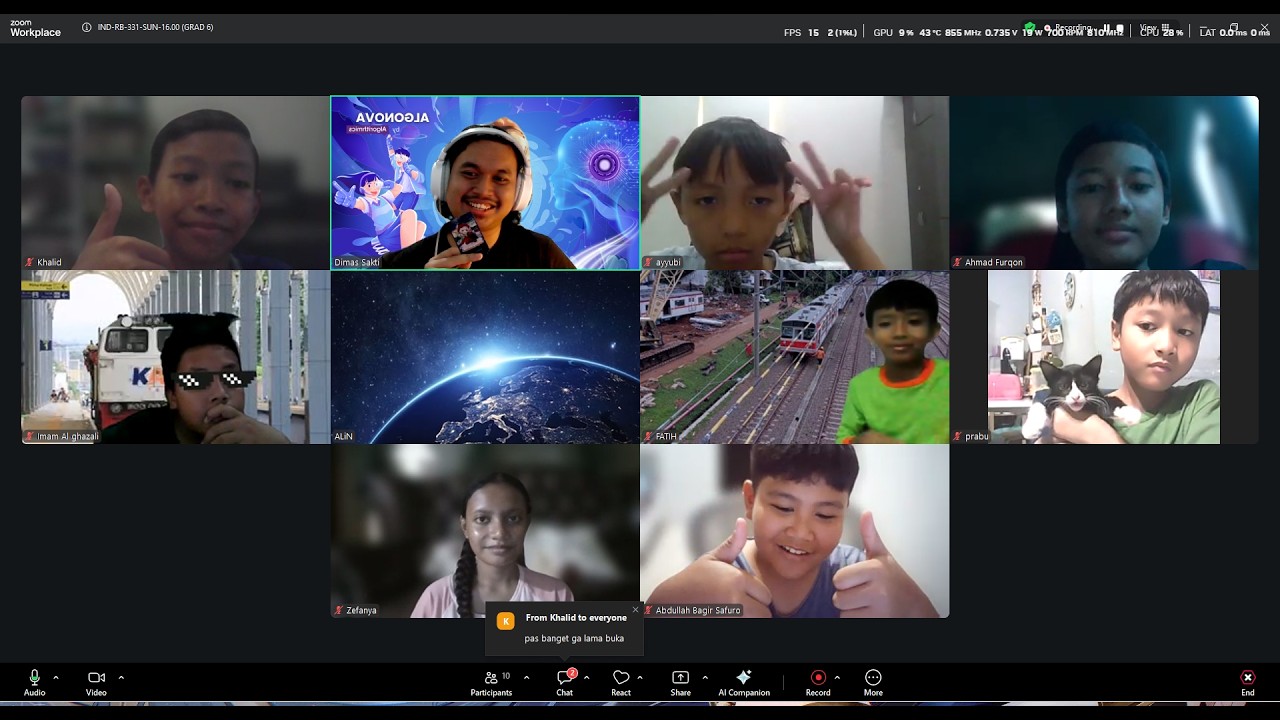The image size is (1280, 720).
Task: Select ayyubi's video tile
Action: 795,183
